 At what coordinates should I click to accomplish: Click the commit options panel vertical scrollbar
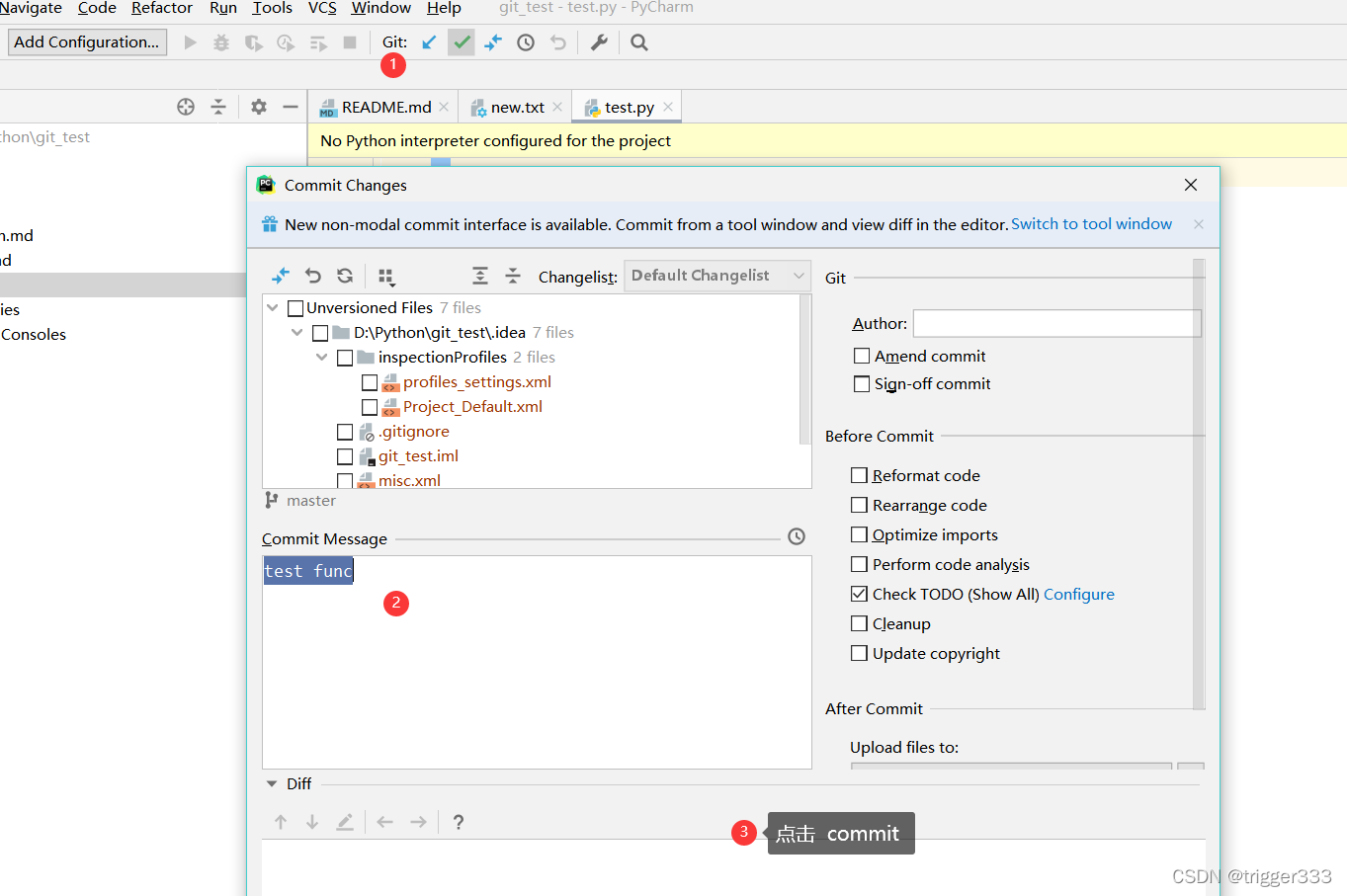[1199, 484]
